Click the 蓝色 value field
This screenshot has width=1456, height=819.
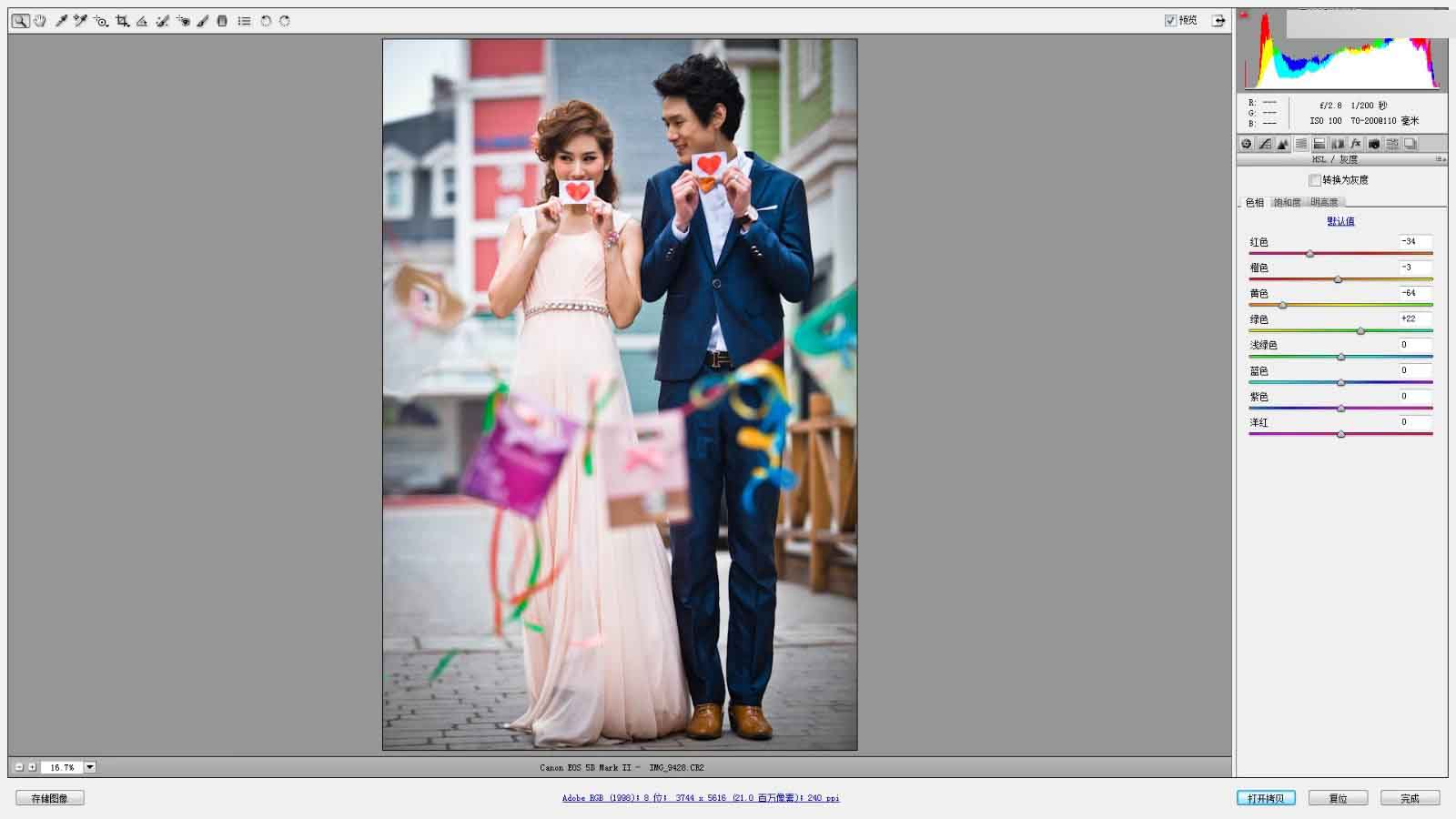1416,370
